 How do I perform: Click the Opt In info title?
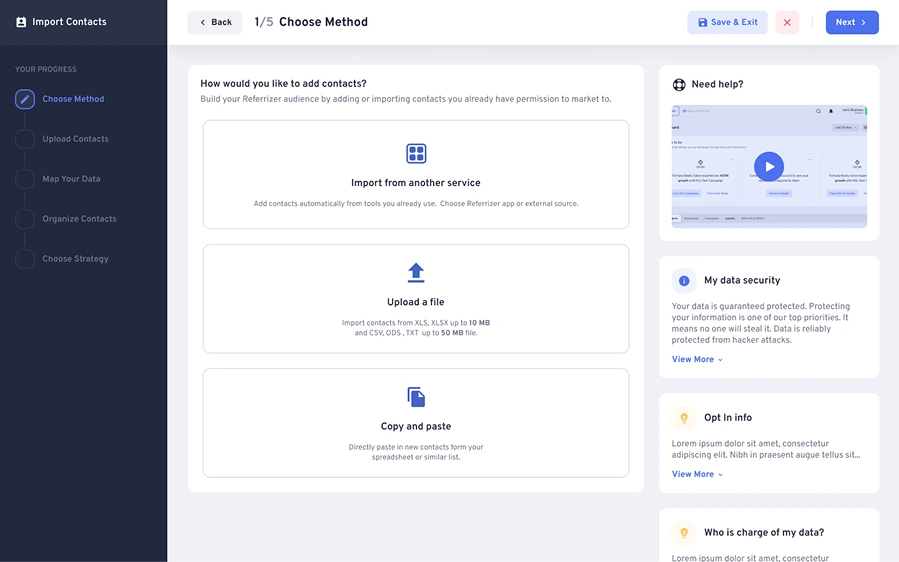click(728, 418)
